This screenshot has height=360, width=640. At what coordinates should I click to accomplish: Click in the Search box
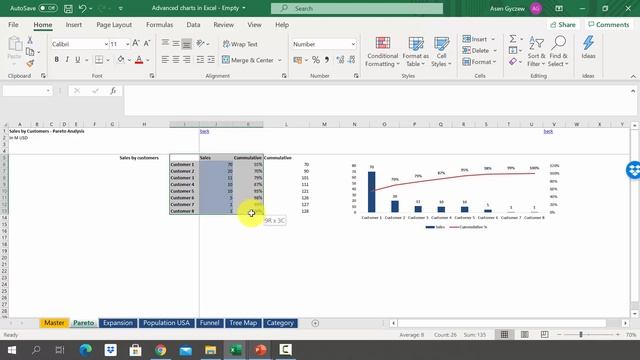(x=357, y=8)
